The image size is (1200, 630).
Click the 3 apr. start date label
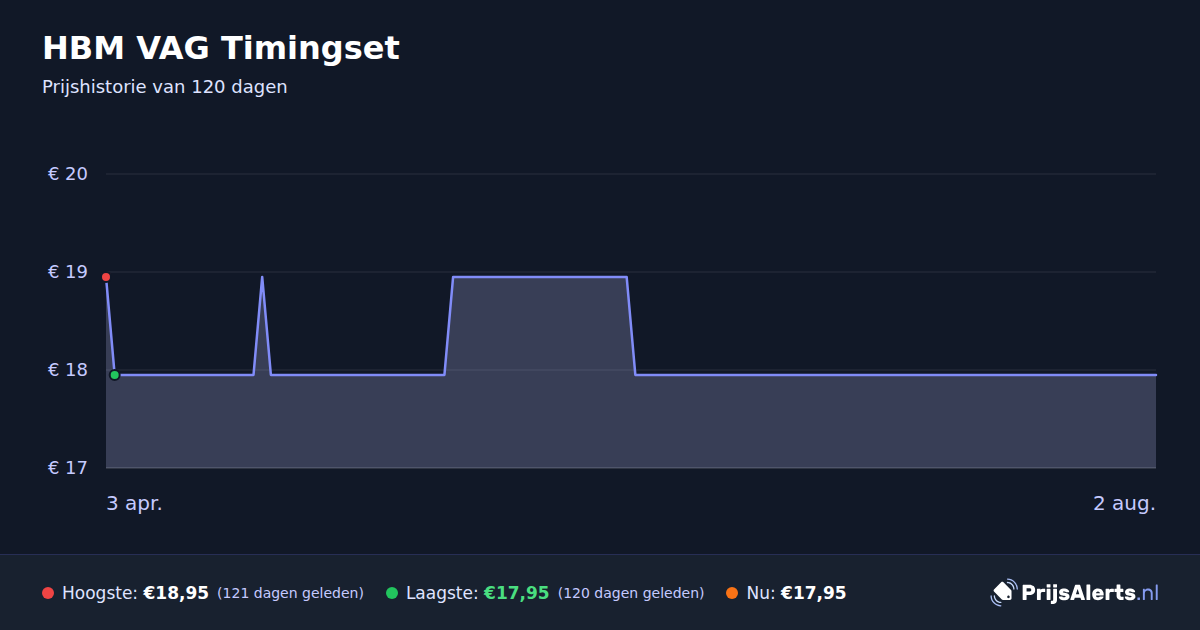click(x=135, y=503)
